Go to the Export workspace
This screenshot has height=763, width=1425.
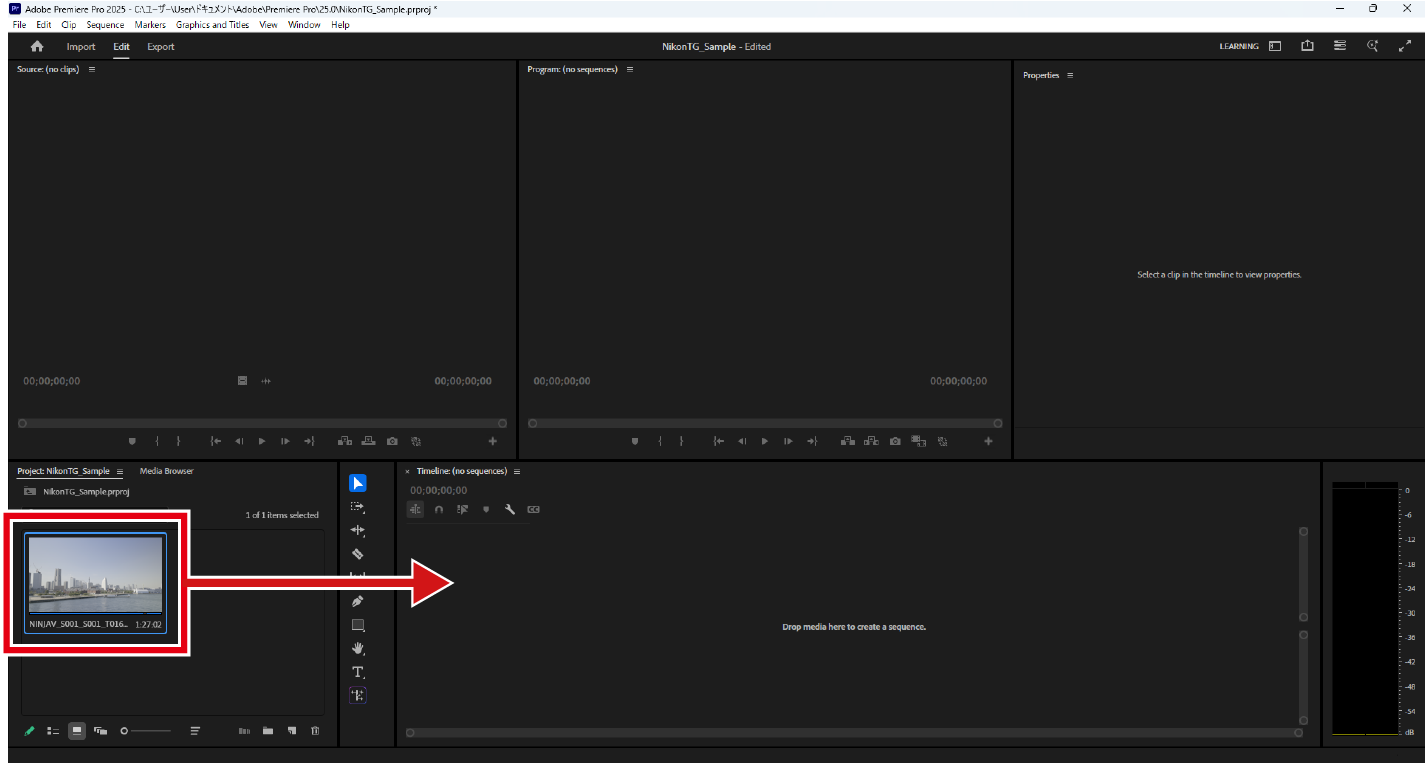click(160, 46)
